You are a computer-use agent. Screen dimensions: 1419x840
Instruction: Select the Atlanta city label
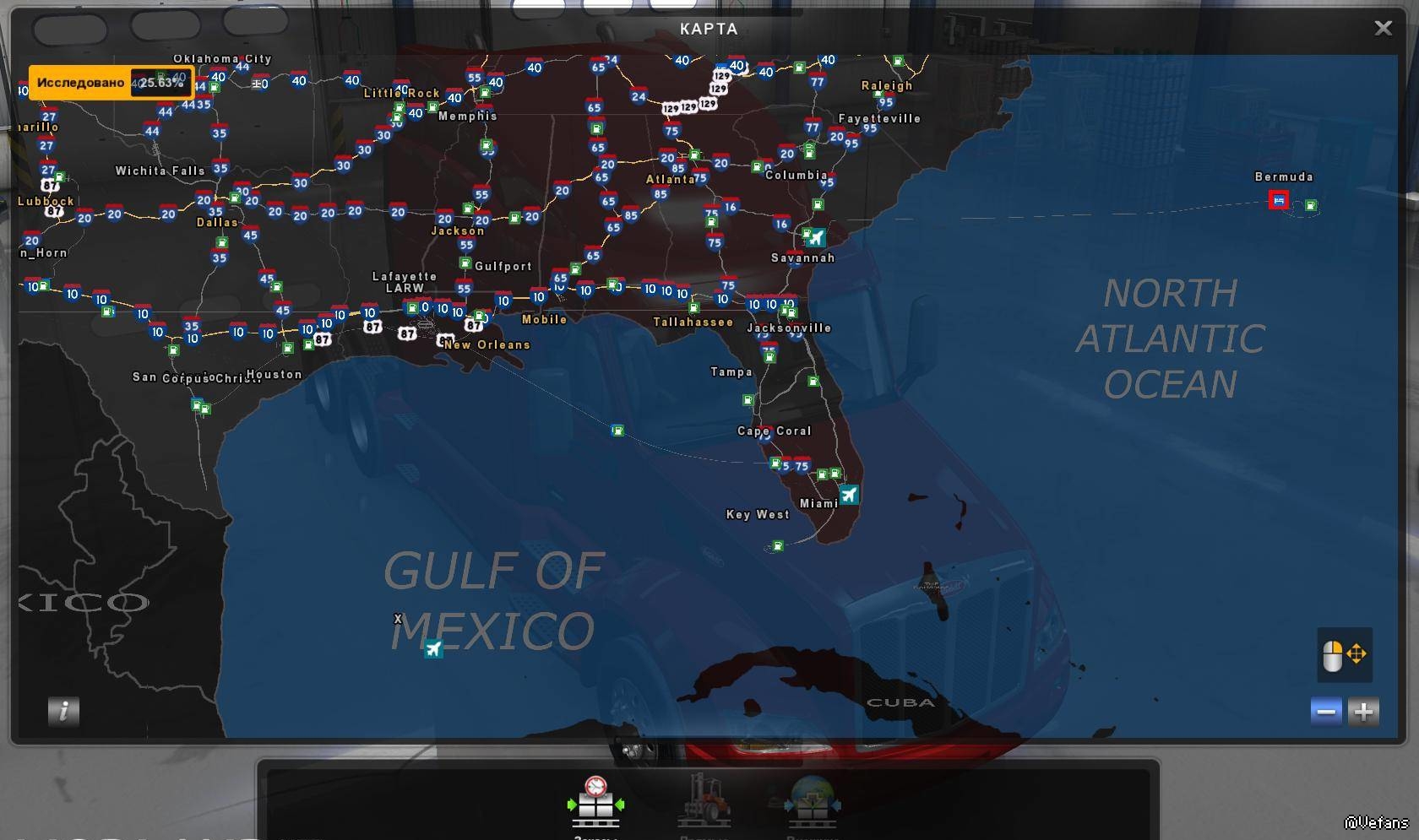[x=671, y=179]
